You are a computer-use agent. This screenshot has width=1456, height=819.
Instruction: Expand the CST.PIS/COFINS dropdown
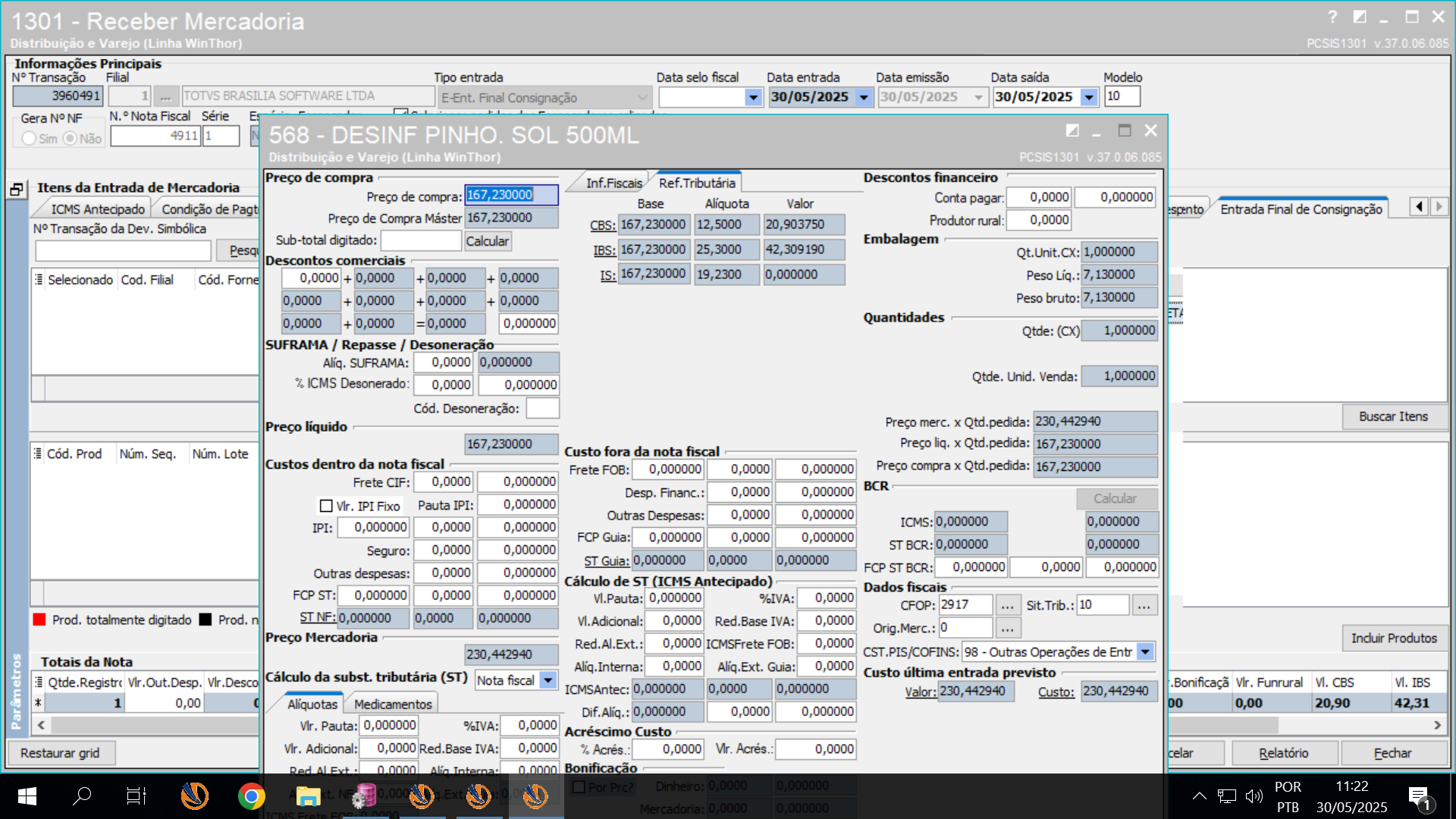(x=1145, y=651)
